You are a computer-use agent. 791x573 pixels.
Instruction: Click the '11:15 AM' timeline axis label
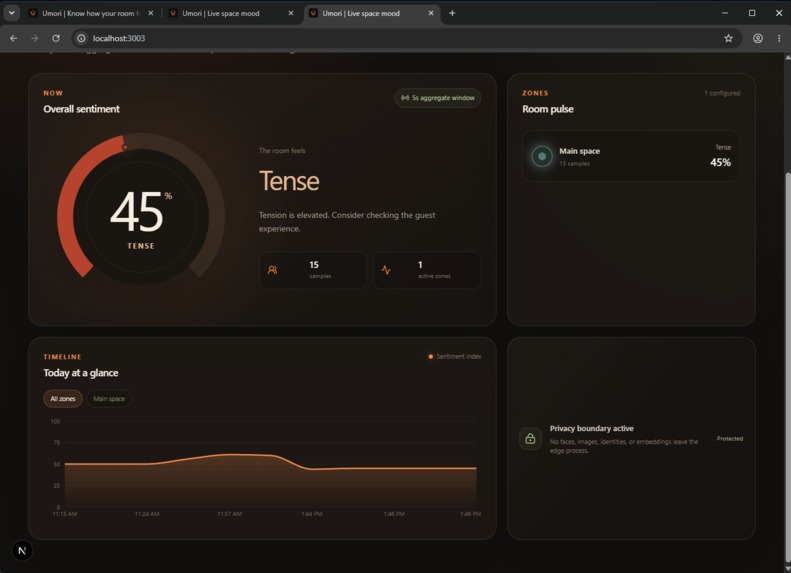tap(65, 514)
